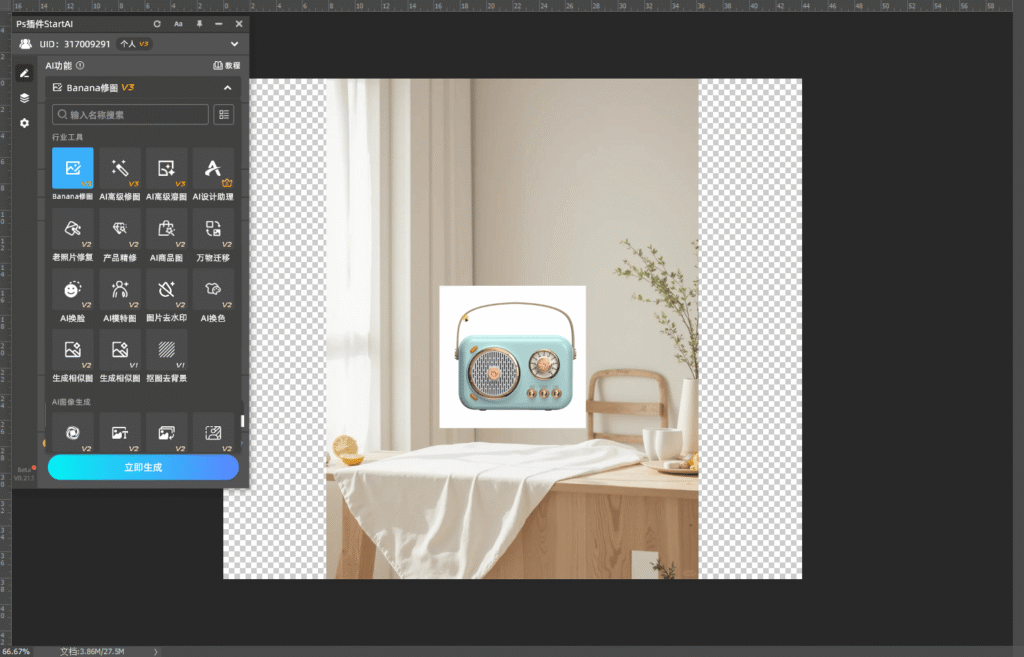Choose the 抠图去背景 background removal tool
Image resolution: width=1024 pixels, height=657 pixels.
click(166, 350)
